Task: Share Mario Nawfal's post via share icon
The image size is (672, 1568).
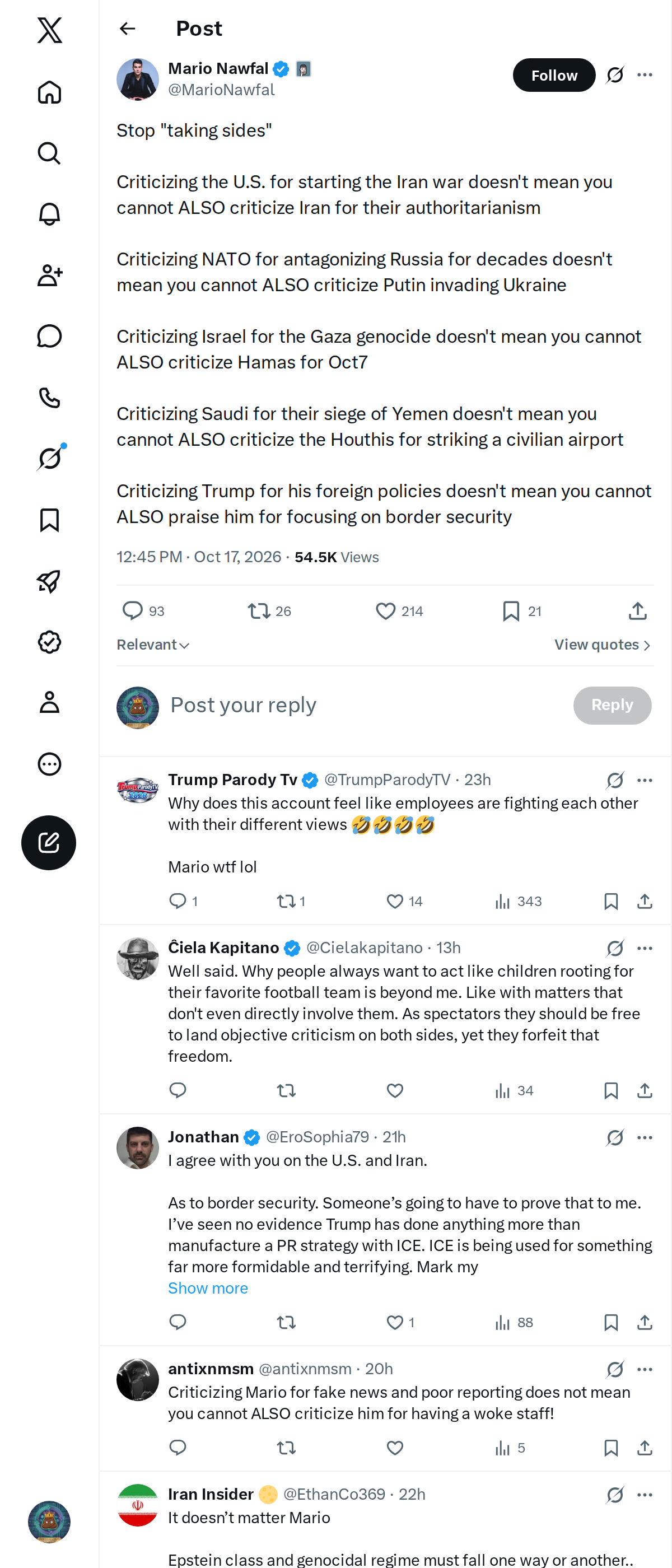Action: [x=637, y=610]
